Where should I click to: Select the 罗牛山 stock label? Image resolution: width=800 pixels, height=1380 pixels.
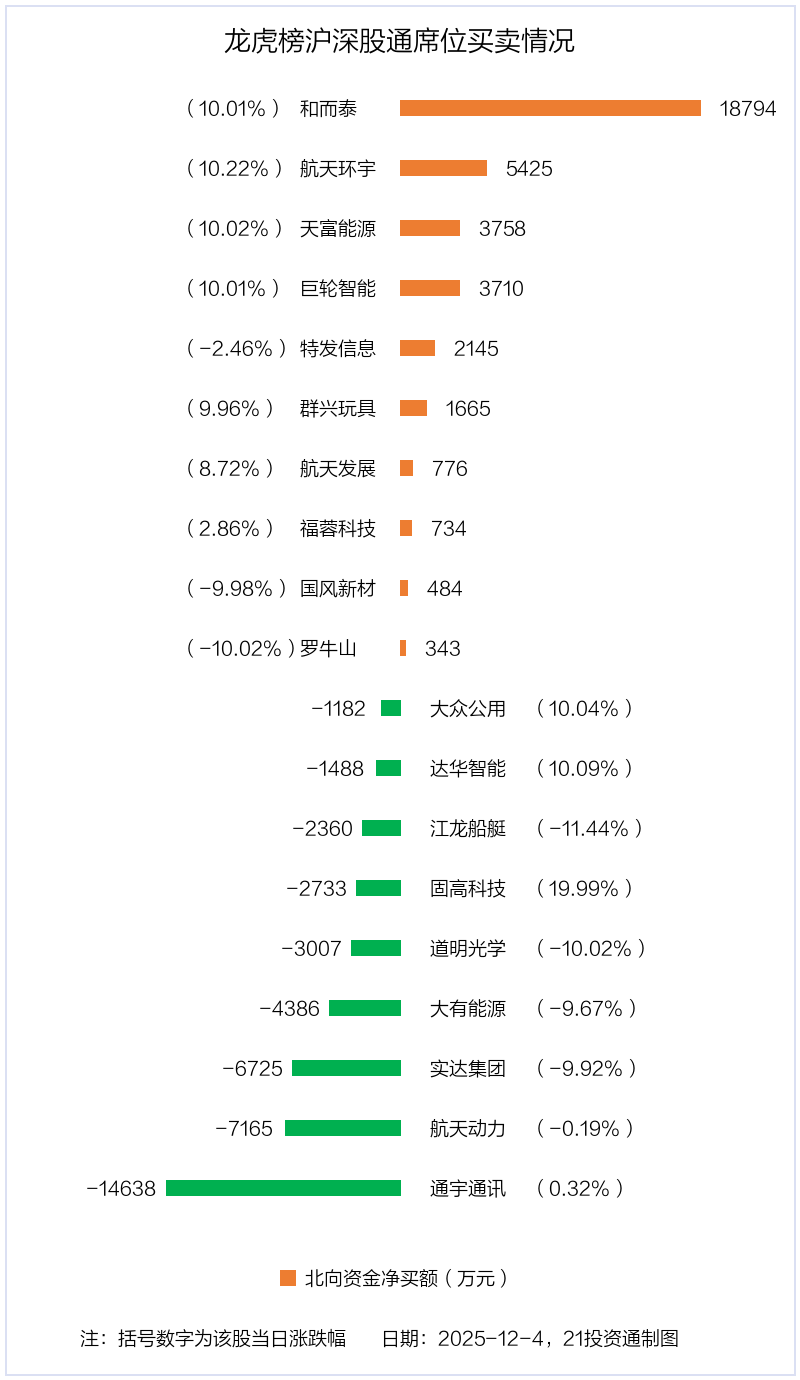click(328, 648)
